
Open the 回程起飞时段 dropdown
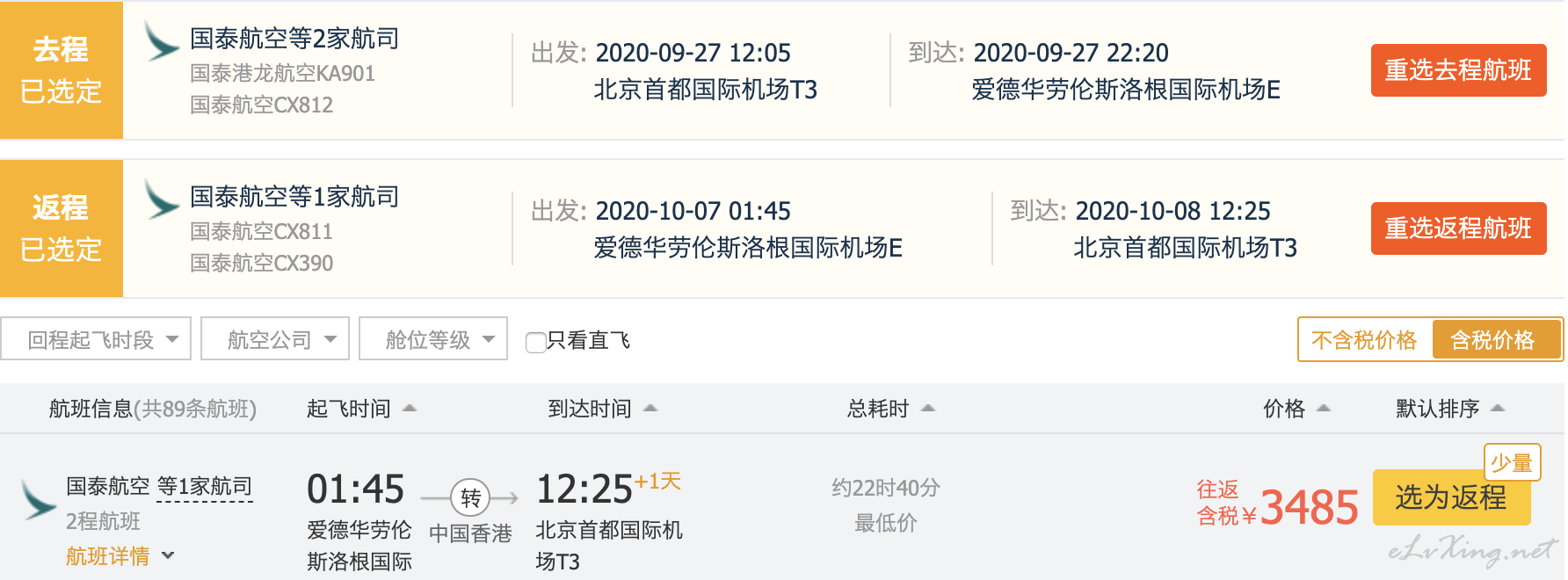96,339
